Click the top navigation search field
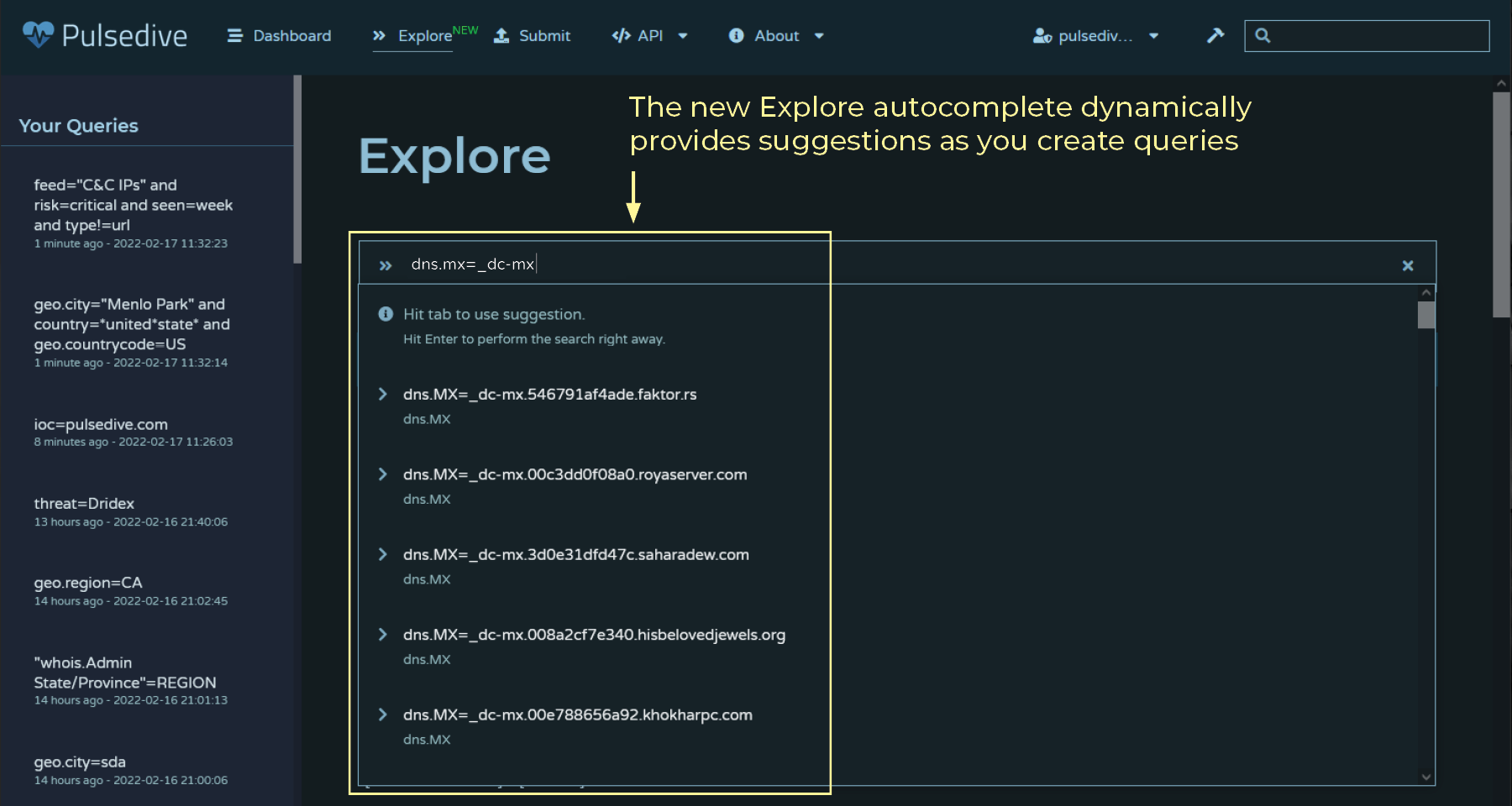The height and width of the screenshot is (806, 1512). [x=1367, y=35]
